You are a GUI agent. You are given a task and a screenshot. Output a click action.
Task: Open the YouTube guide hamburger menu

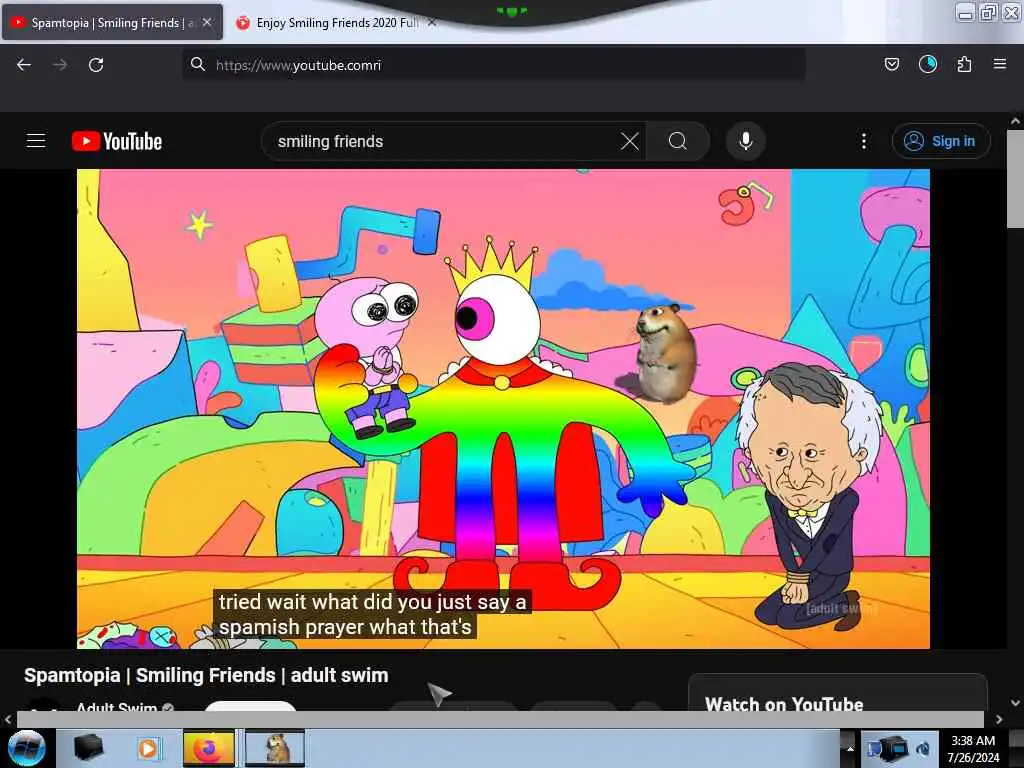[x=36, y=141]
